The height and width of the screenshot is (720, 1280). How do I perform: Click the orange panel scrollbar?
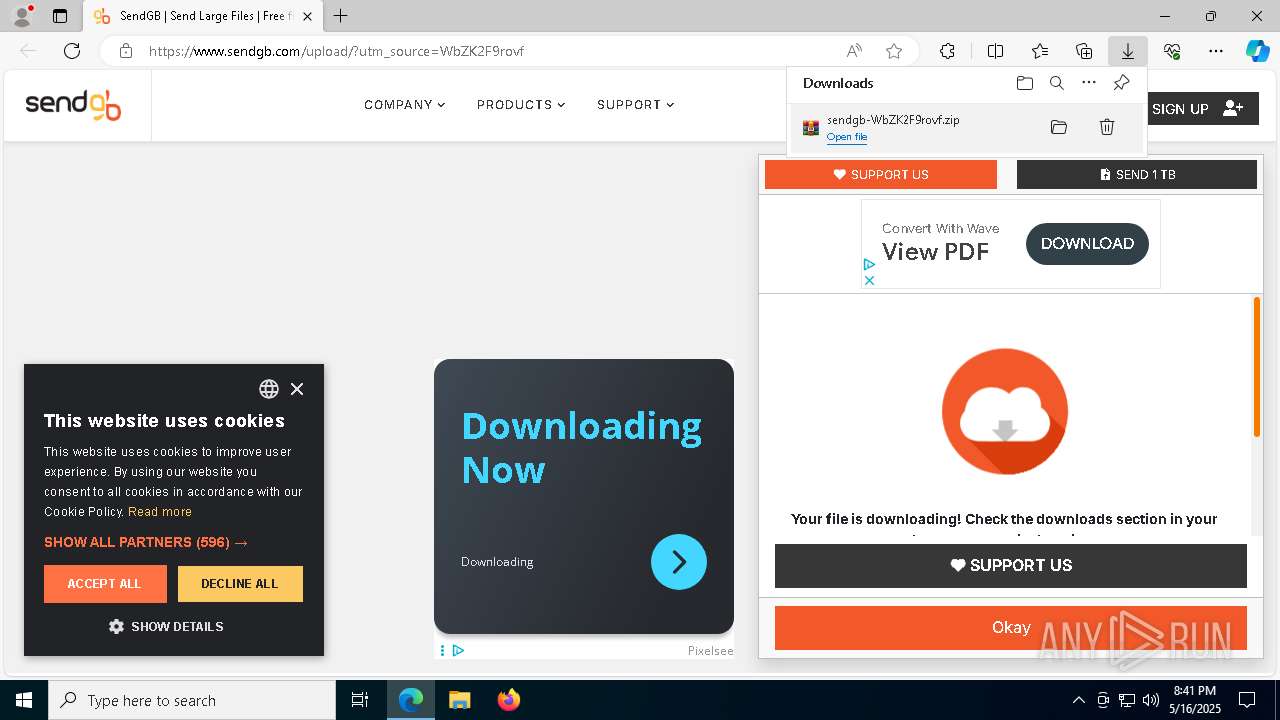(1257, 367)
